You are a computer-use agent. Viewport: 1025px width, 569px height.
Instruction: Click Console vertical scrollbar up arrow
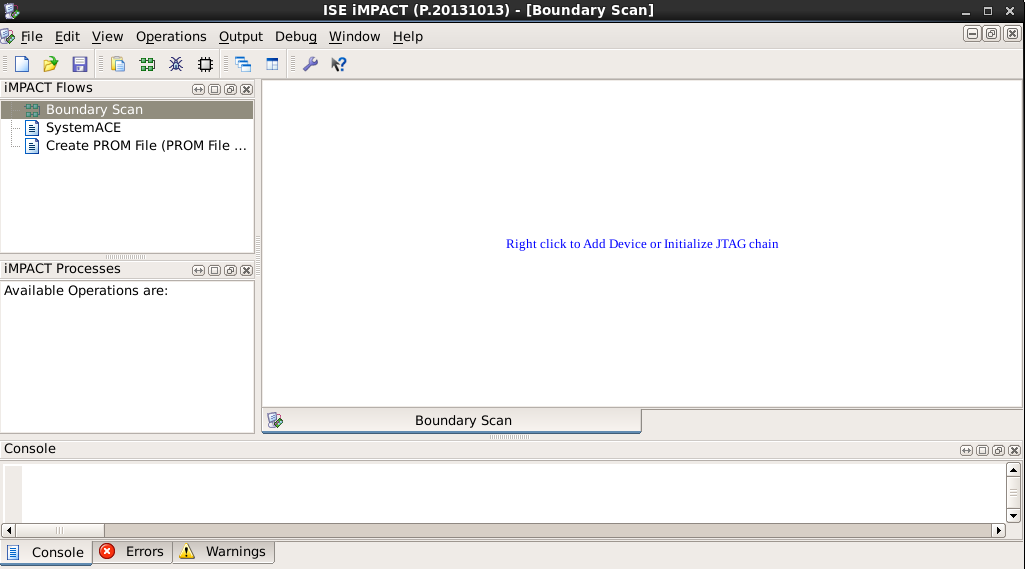point(1013,470)
